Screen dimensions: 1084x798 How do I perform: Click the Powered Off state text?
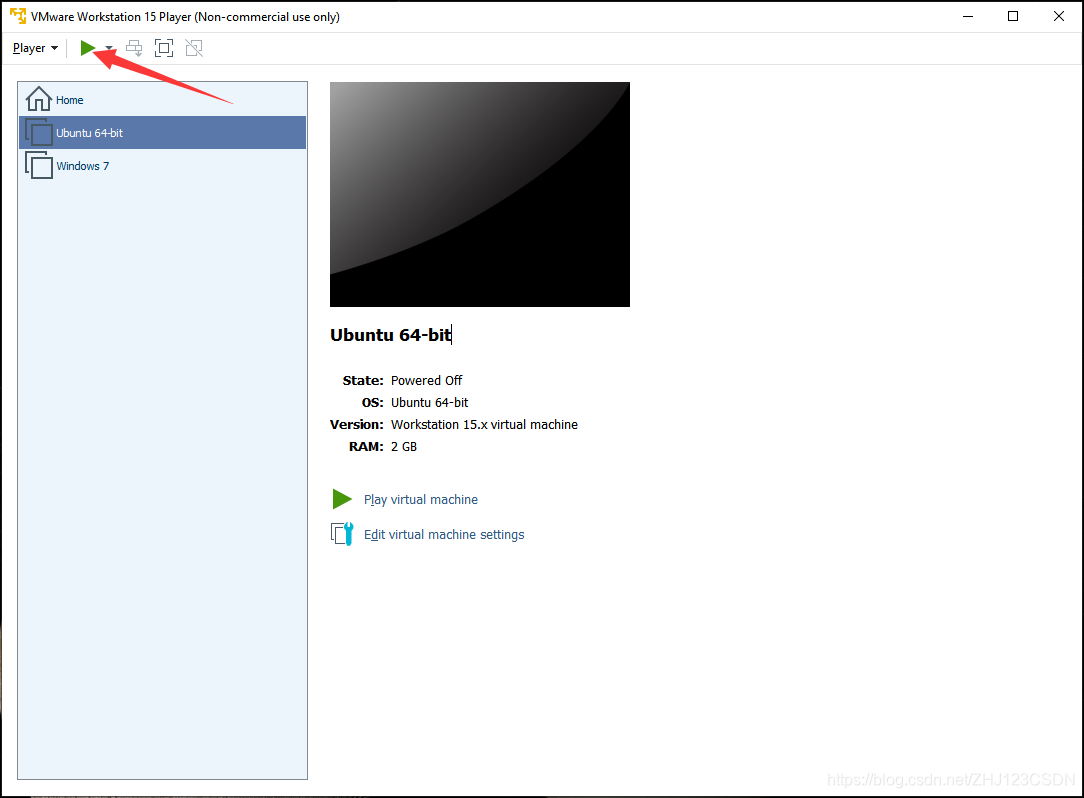(427, 380)
